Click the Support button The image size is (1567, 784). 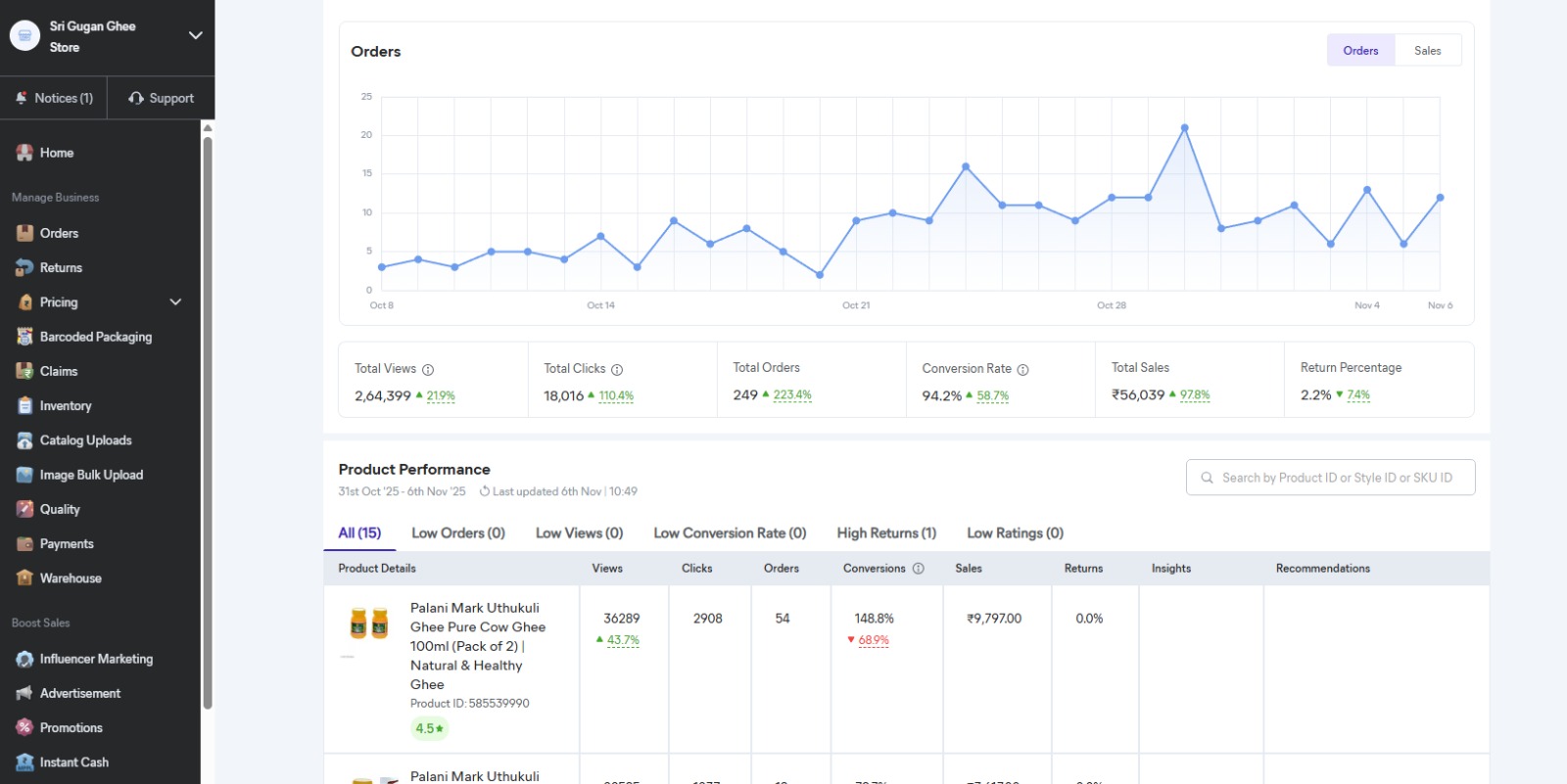point(161,98)
